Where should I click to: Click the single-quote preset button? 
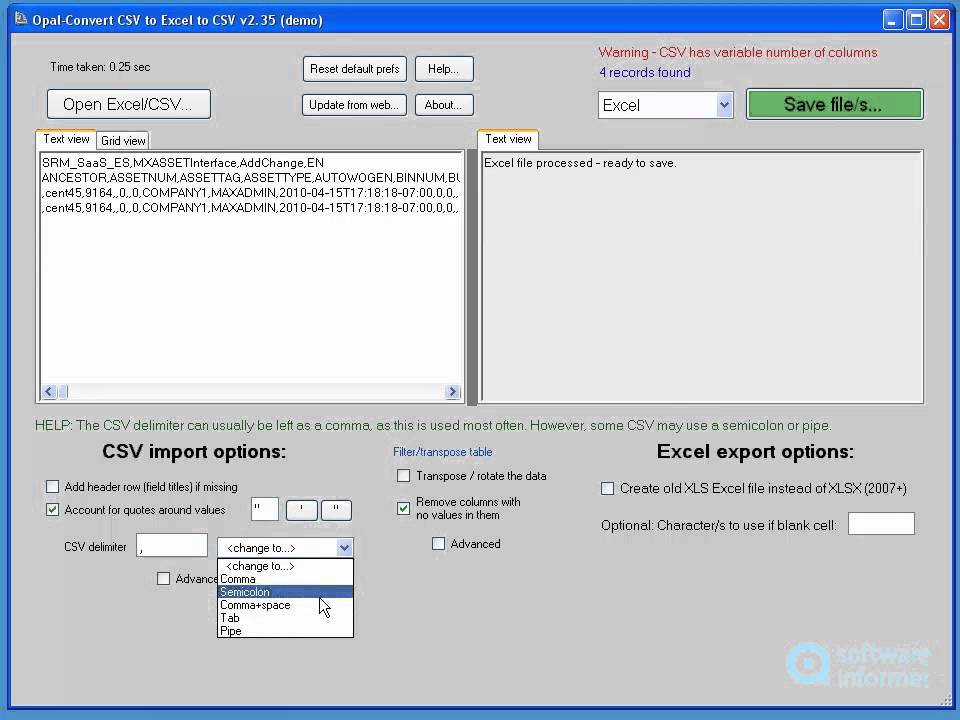pyautogui.click(x=301, y=510)
